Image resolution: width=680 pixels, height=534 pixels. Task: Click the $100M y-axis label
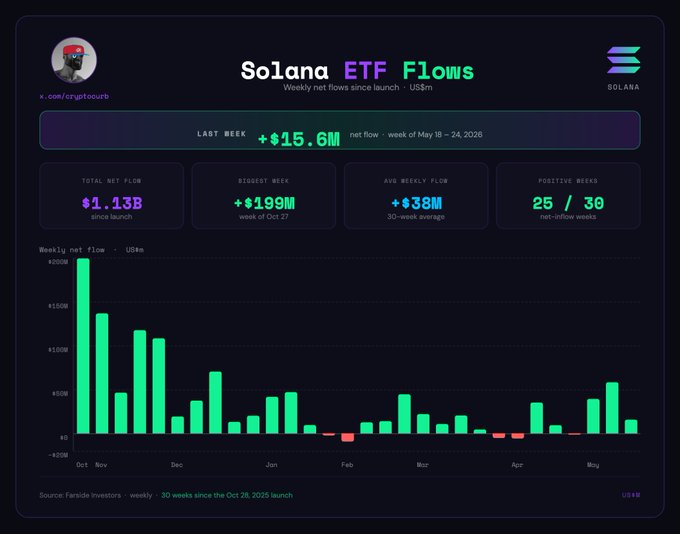click(58, 350)
